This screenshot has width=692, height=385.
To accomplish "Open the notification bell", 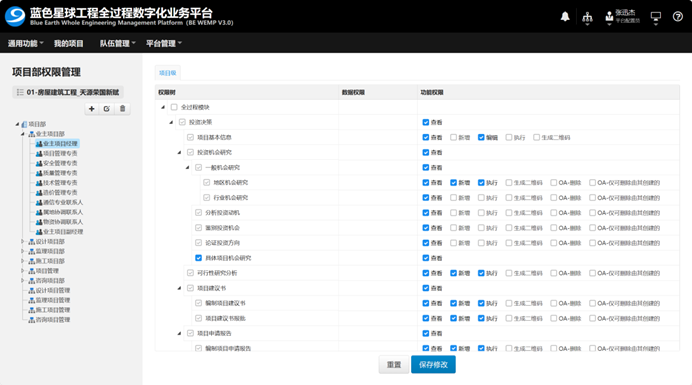I will [x=565, y=17].
